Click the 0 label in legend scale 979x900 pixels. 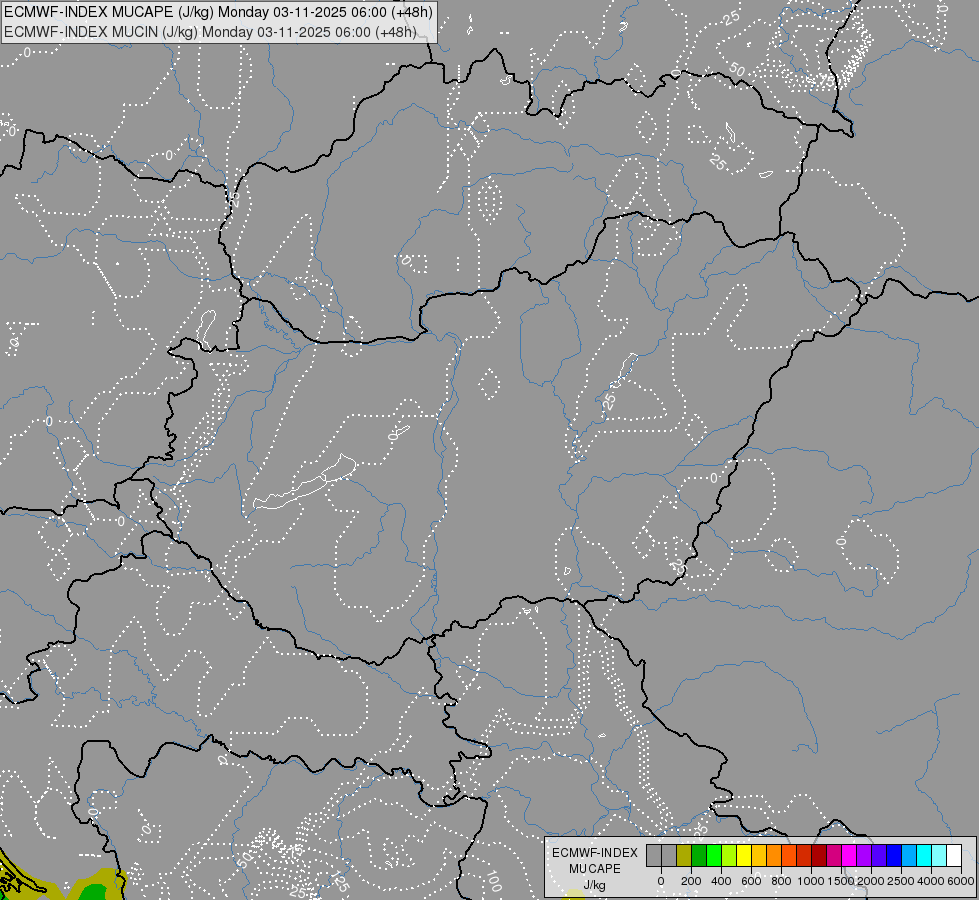661,881
